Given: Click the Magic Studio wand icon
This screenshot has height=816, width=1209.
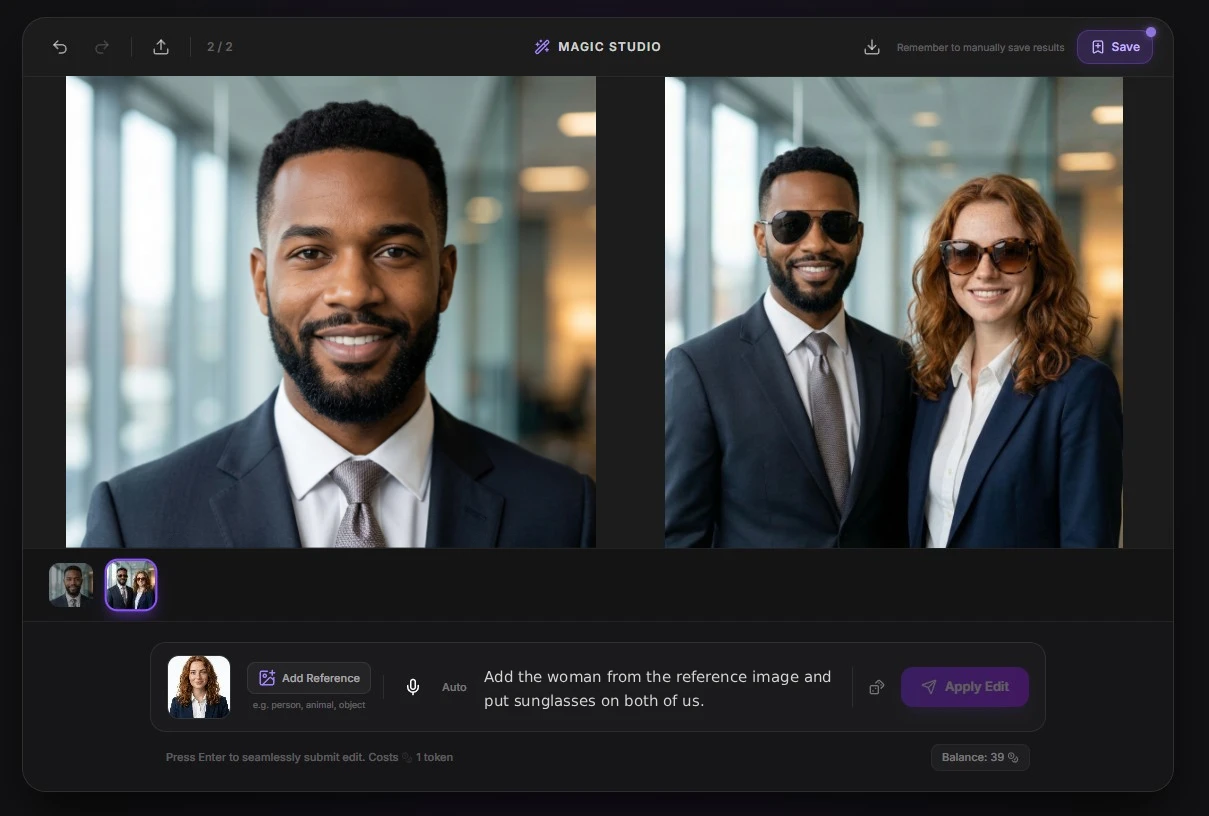Looking at the screenshot, I should 542,47.
